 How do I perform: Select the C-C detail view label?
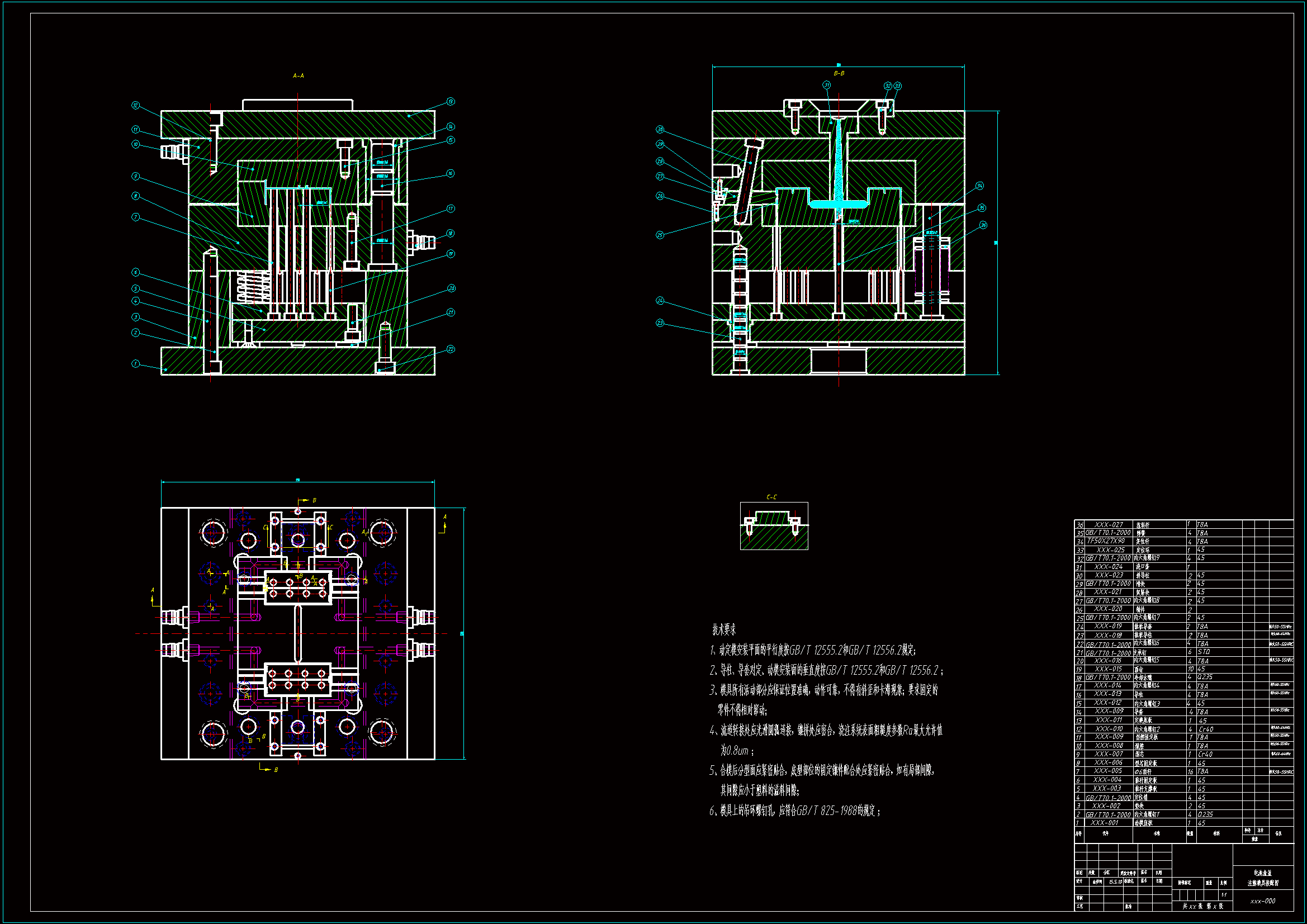[771, 497]
